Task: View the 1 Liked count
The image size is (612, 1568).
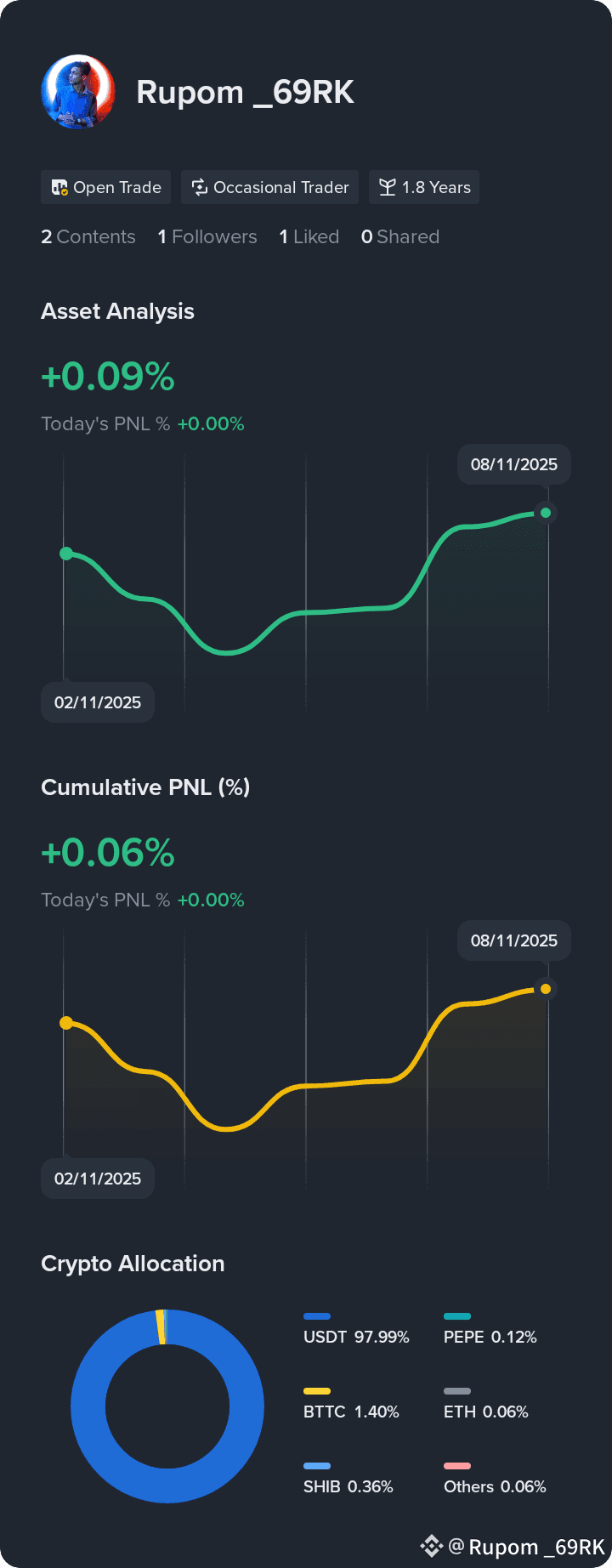Action: tap(309, 236)
